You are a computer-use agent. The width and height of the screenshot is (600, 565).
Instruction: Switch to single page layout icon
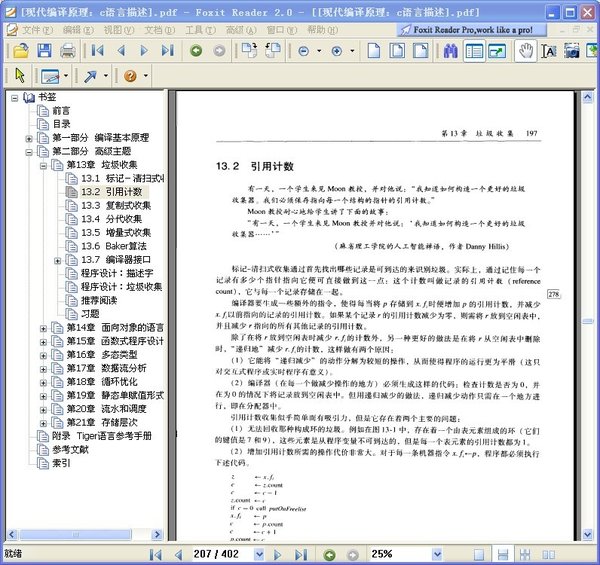pos(478,554)
